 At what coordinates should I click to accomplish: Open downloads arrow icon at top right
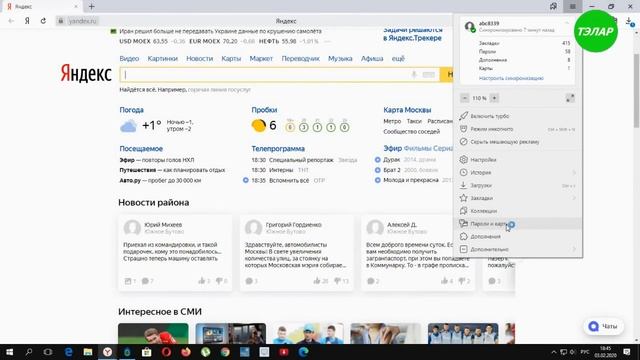[x=629, y=22]
